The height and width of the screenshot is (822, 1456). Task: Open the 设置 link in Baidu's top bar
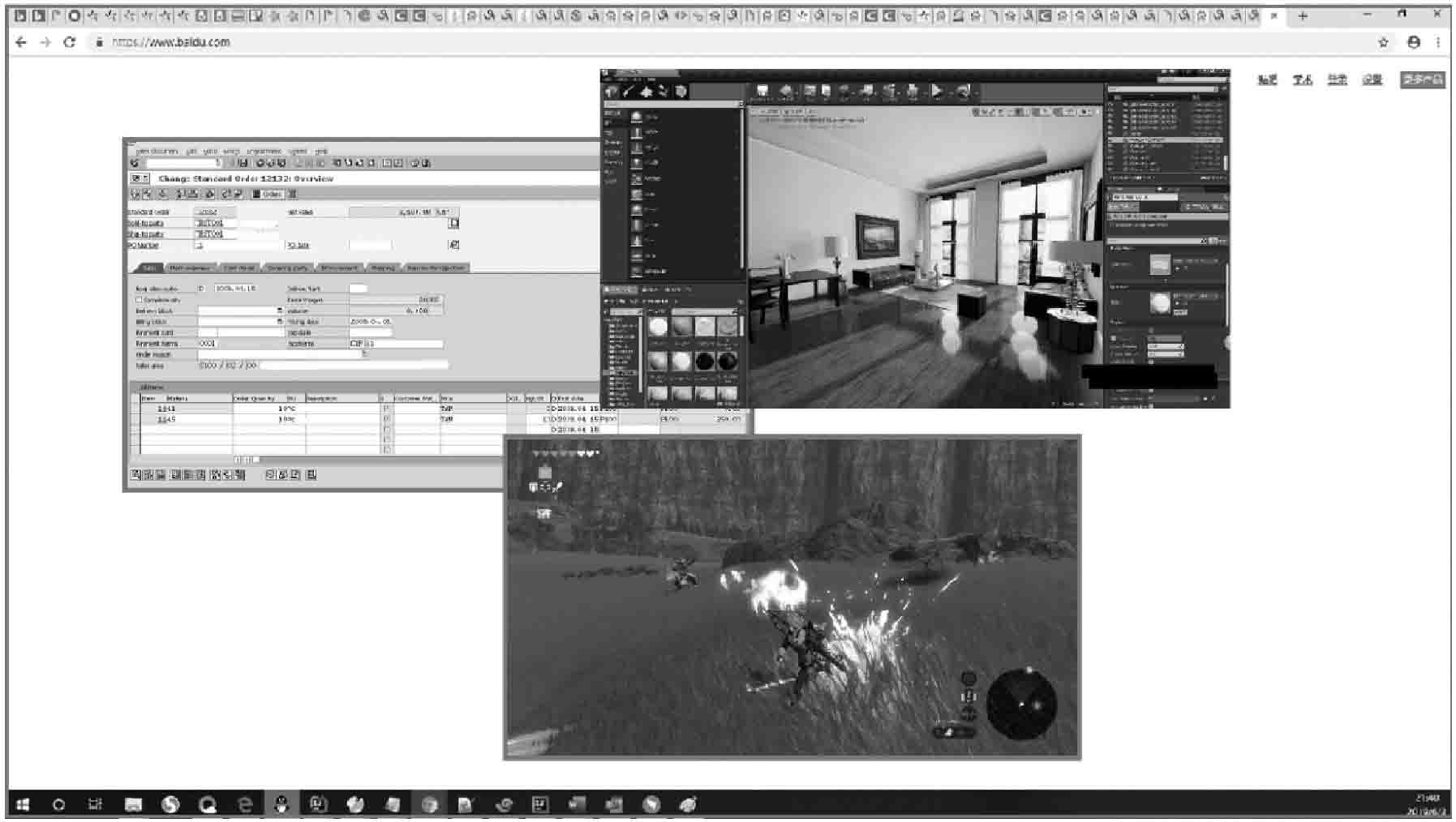[x=1372, y=79]
